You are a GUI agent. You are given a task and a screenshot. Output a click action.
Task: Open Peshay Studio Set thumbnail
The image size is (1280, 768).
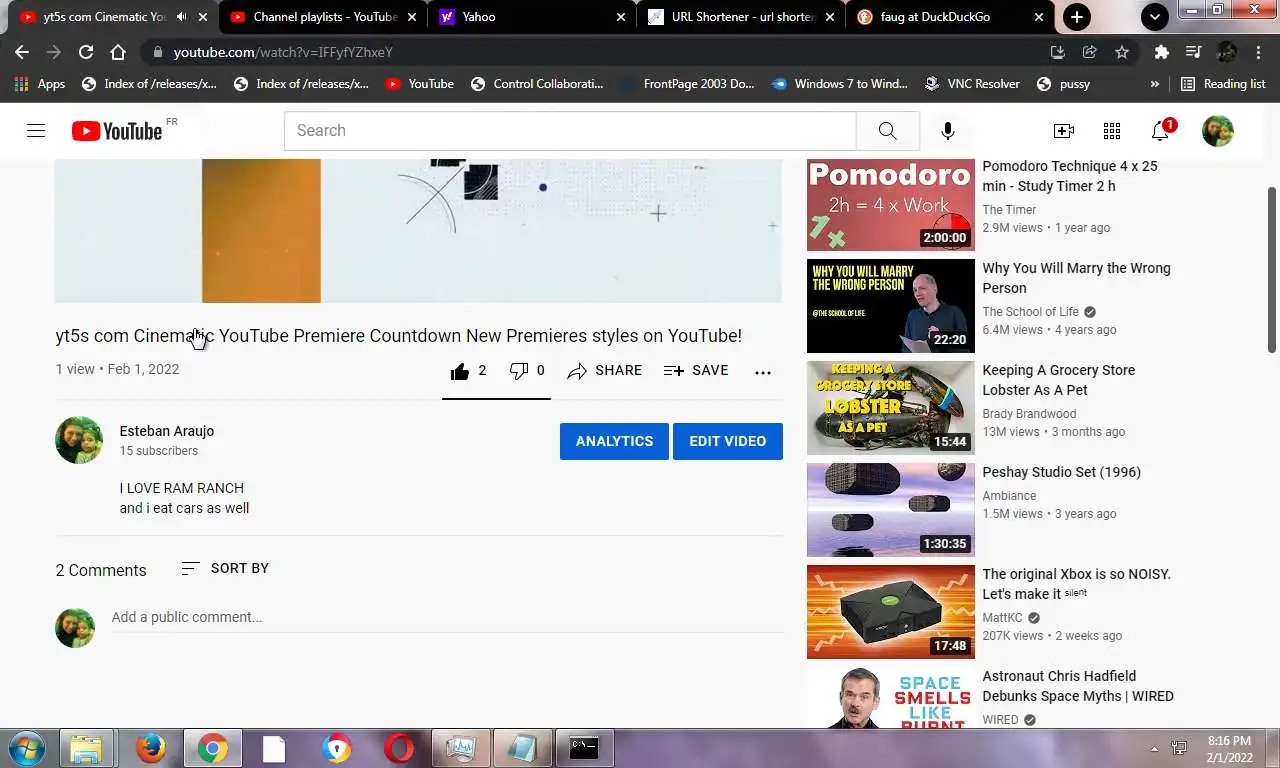coord(890,510)
